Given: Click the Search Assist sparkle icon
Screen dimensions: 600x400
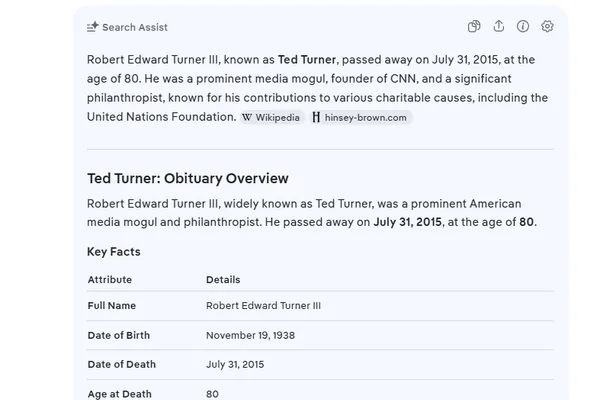Looking at the screenshot, I should pyautogui.click(x=93, y=27).
